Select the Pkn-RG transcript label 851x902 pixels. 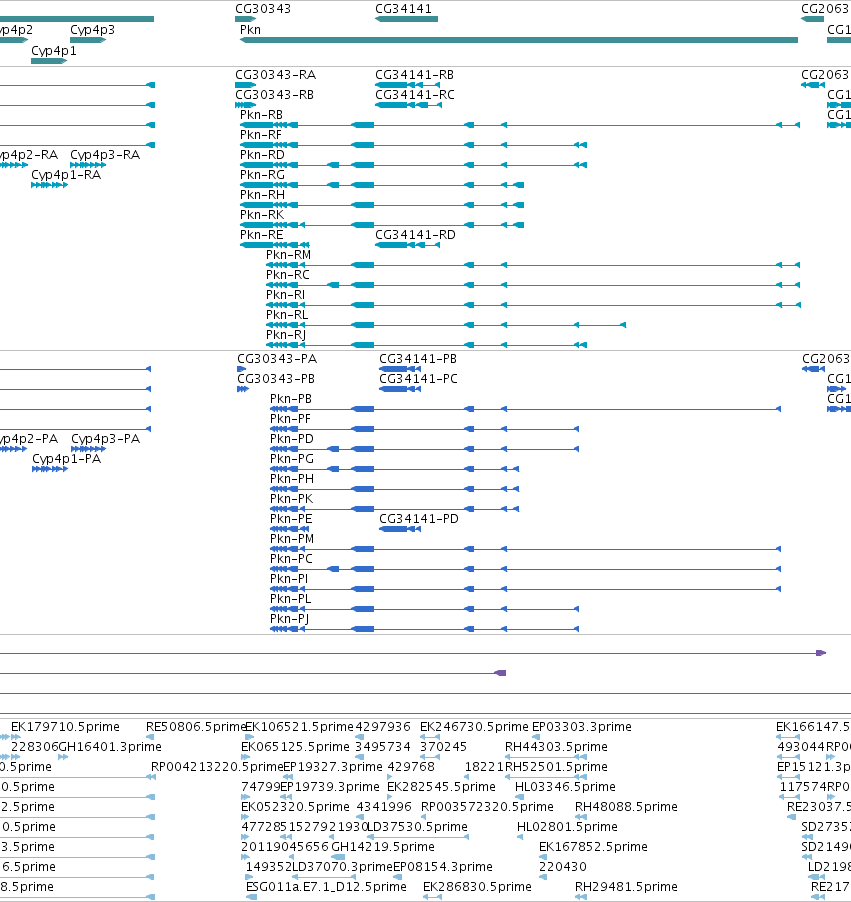pyautogui.click(x=262, y=175)
